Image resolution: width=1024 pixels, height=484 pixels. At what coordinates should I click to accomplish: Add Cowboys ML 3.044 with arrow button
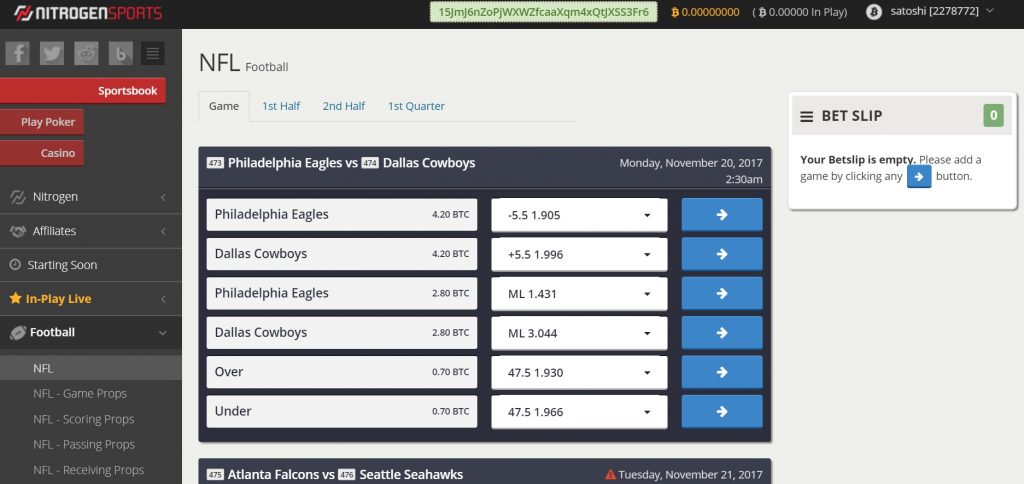pos(722,332)
